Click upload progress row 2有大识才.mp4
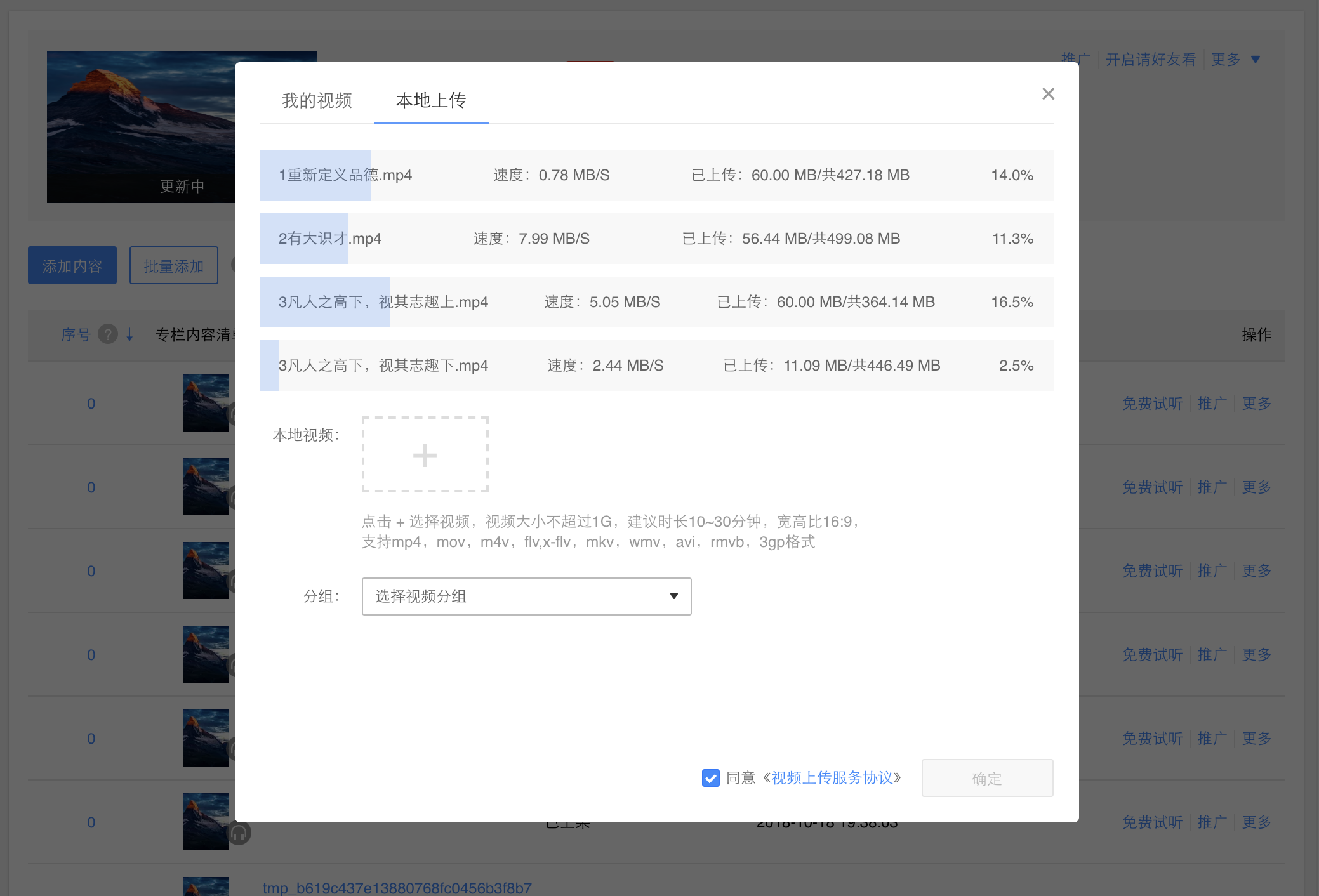 click(x=656, y=239)
